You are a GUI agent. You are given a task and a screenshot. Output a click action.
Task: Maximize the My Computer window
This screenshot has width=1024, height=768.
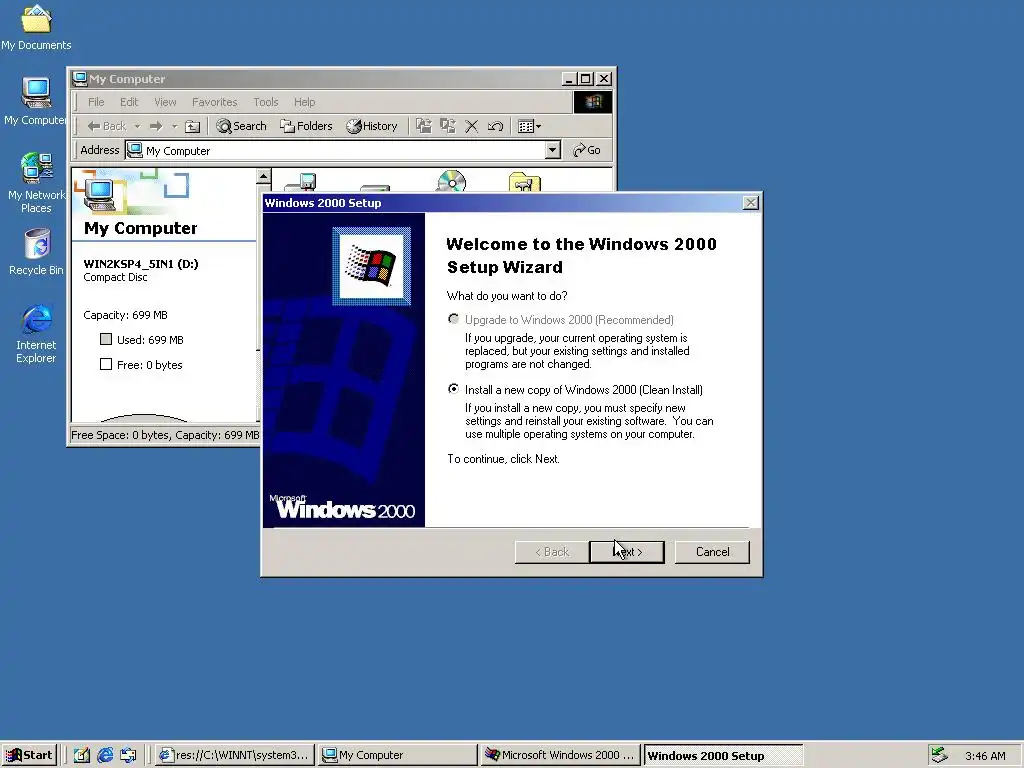click(x=586, y=79)
